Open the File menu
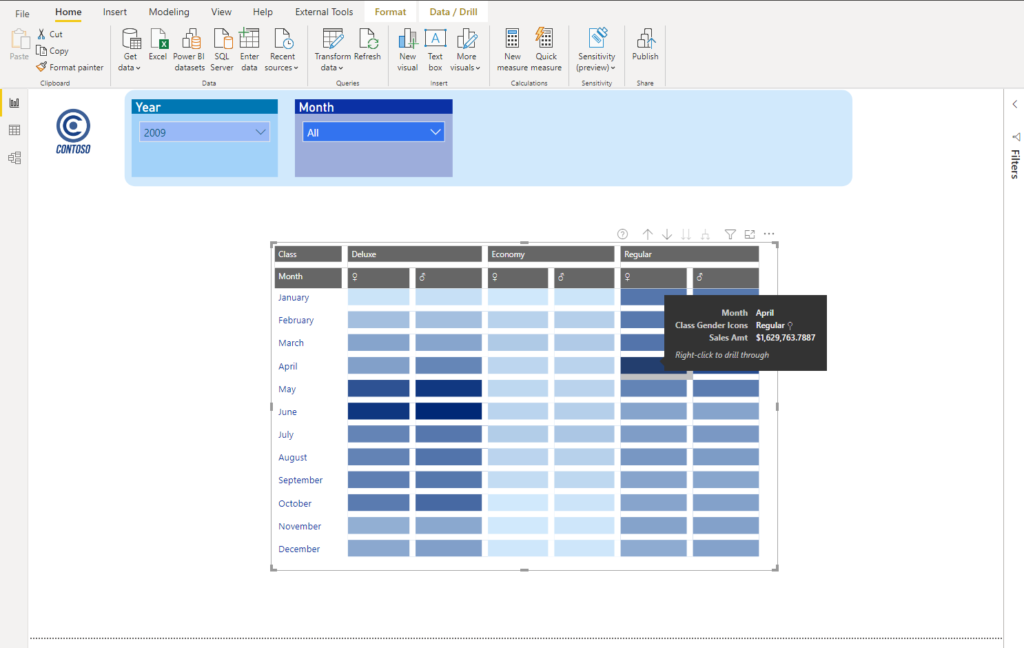 click(22, 12)
